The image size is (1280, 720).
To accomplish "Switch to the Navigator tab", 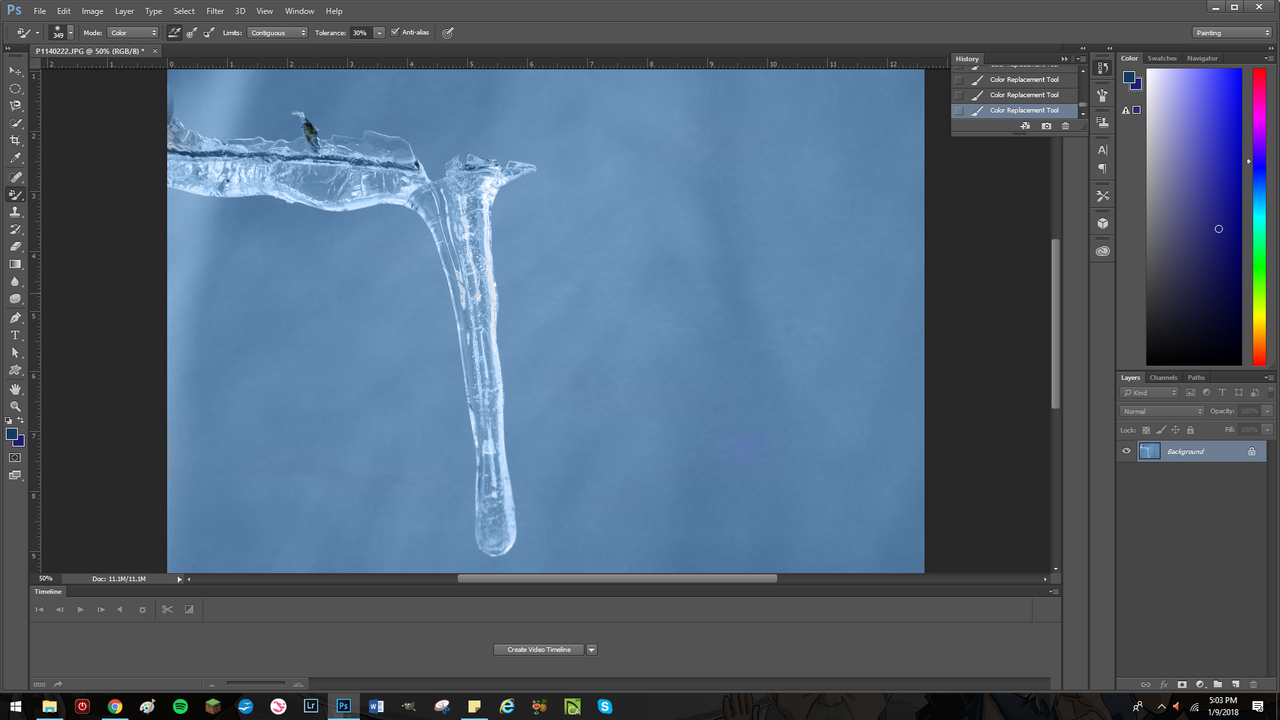I will (1202, 58).
